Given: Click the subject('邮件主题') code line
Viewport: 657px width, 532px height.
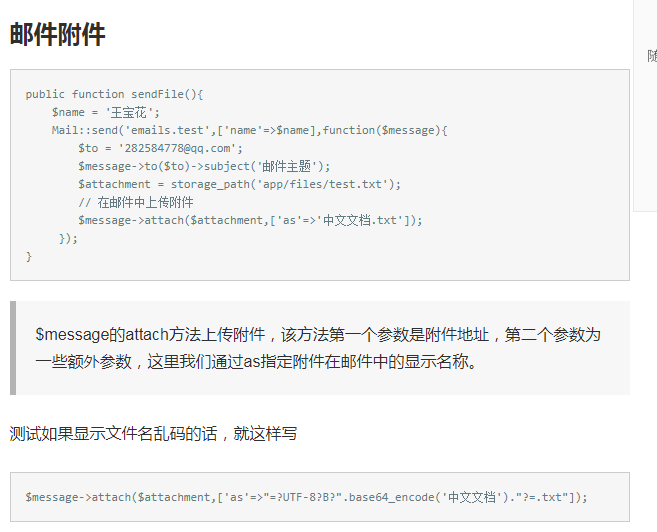Looking at the screenshot, I should pos(204,166).
